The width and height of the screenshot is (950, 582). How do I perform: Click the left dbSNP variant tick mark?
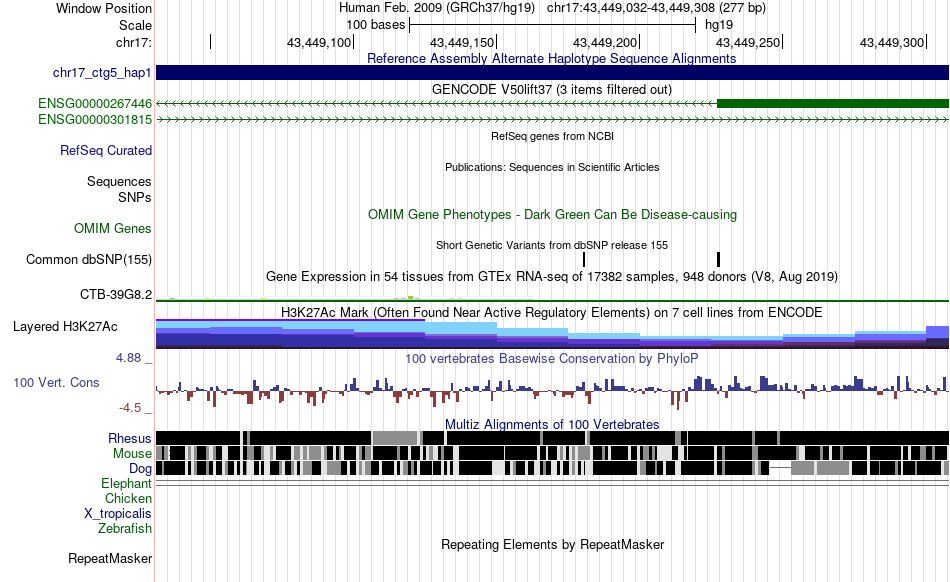584,259
